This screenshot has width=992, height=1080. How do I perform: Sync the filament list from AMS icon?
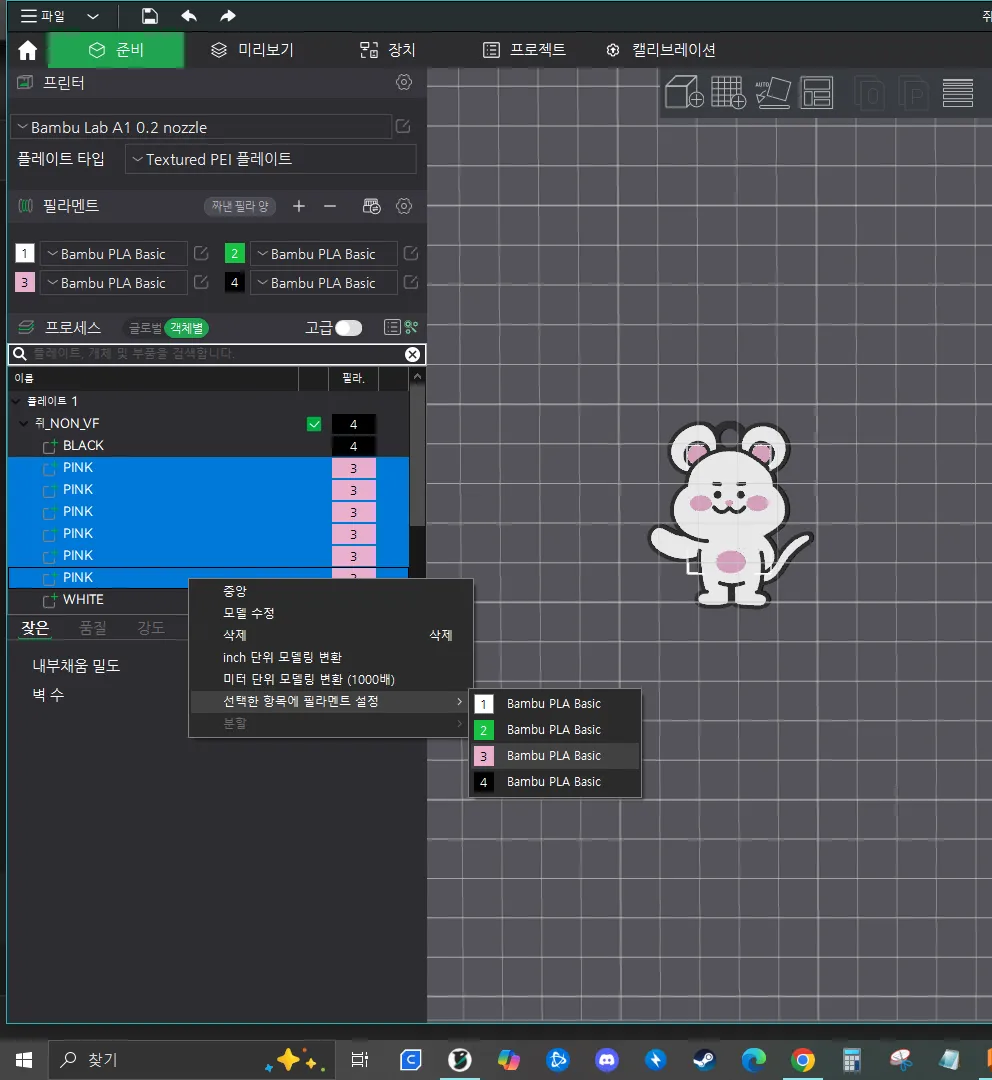coord(371,206)
